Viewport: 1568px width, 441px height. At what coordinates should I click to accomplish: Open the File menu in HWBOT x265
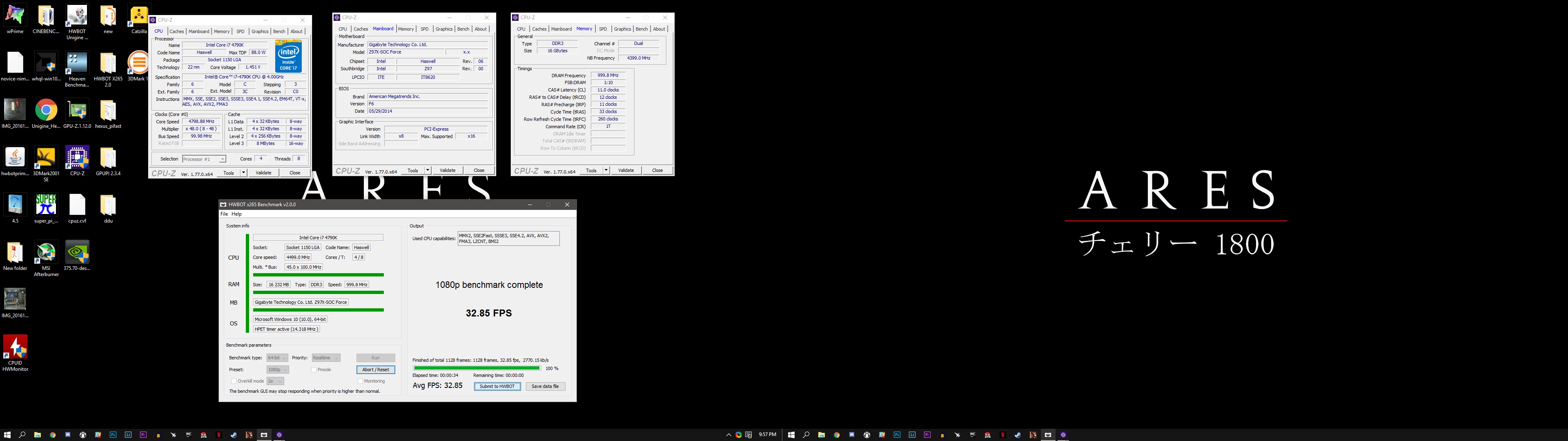coord(224,214)
